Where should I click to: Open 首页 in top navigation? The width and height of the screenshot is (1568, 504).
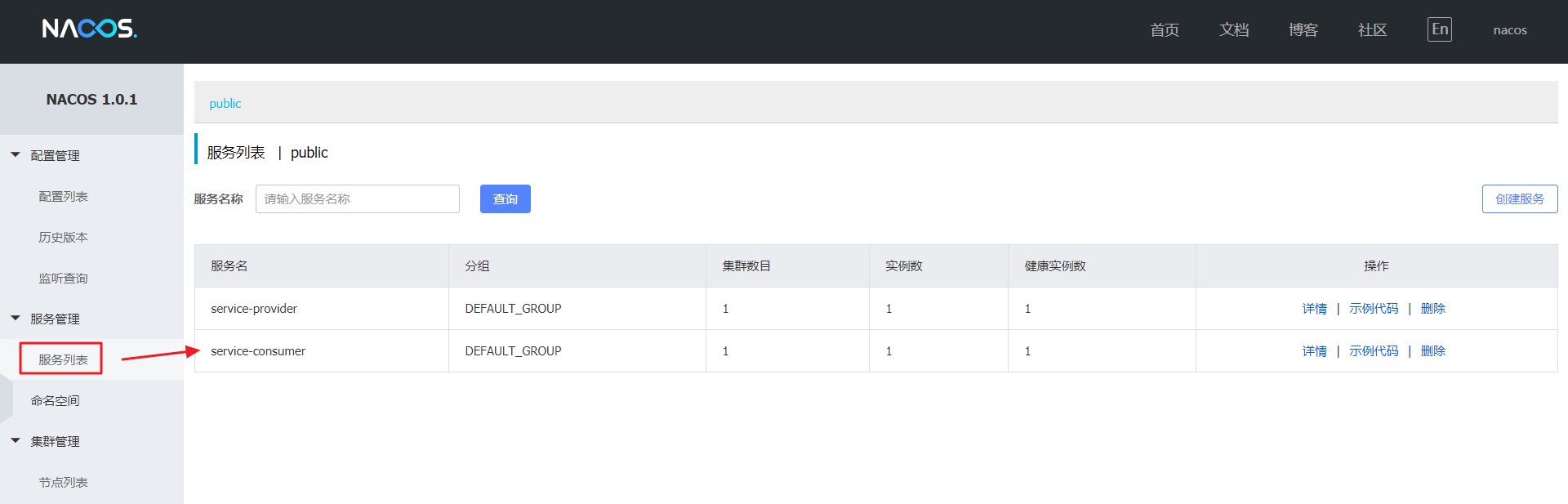coord(1165,30)
